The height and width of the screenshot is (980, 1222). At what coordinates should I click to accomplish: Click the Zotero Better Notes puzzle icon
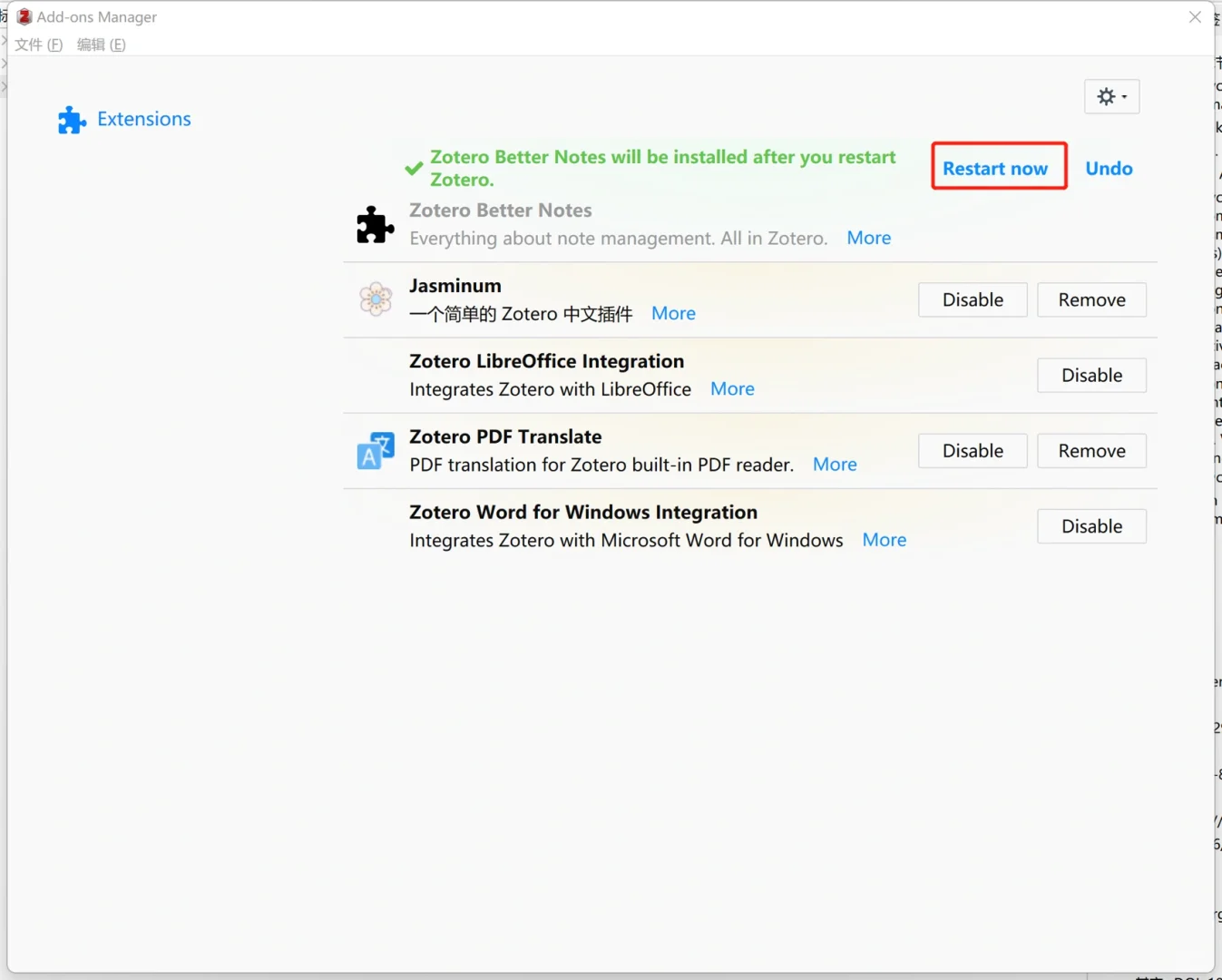pos(375,225)
